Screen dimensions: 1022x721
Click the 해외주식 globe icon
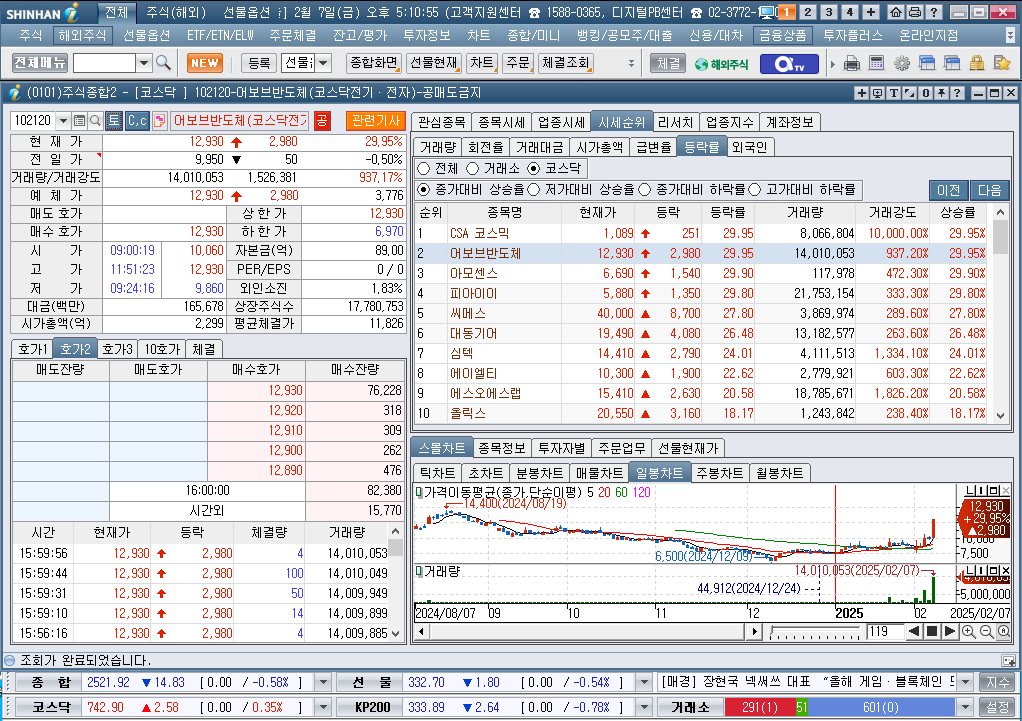pos(722,64)
